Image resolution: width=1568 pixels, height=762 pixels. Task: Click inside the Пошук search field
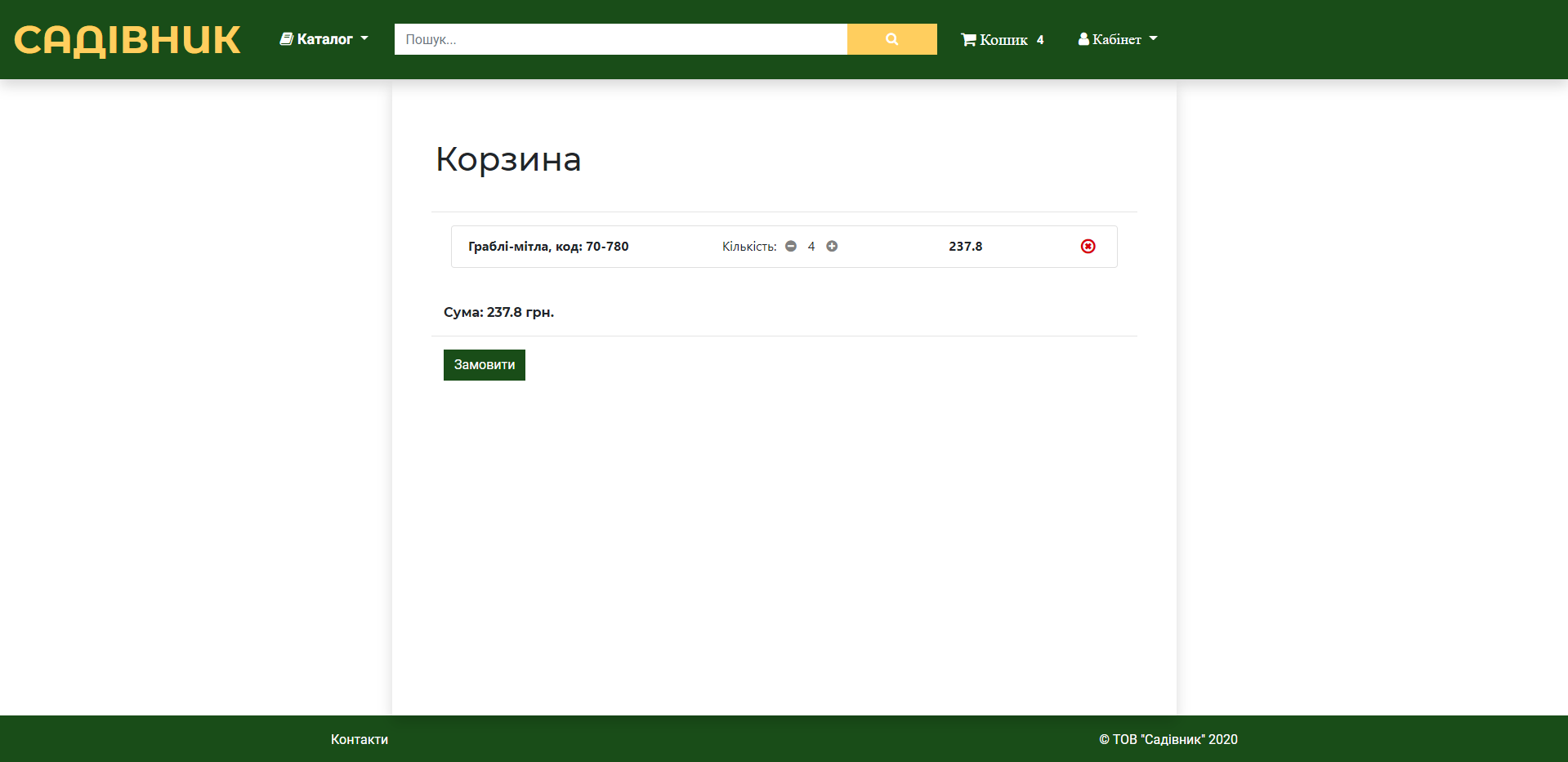621,38
